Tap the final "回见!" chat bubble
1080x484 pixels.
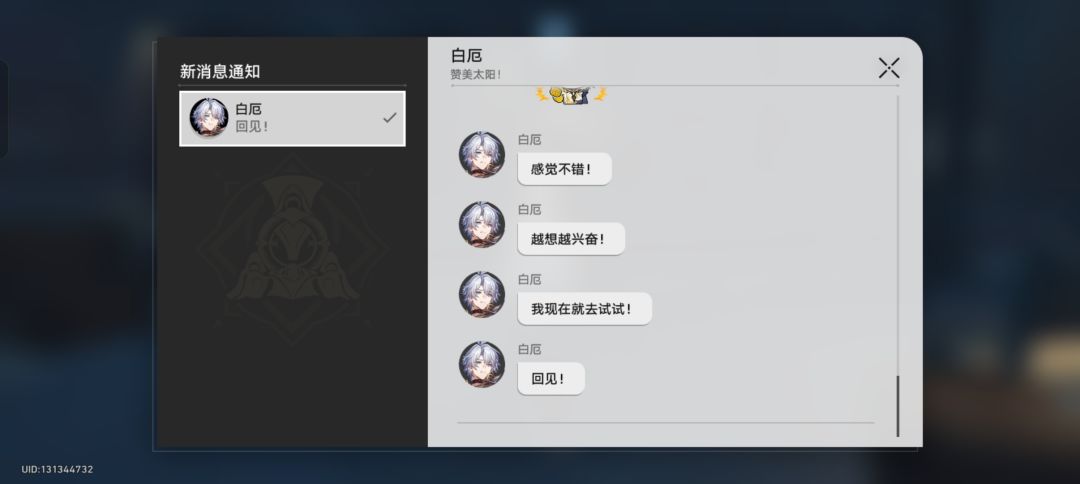[x=551, y=379]
